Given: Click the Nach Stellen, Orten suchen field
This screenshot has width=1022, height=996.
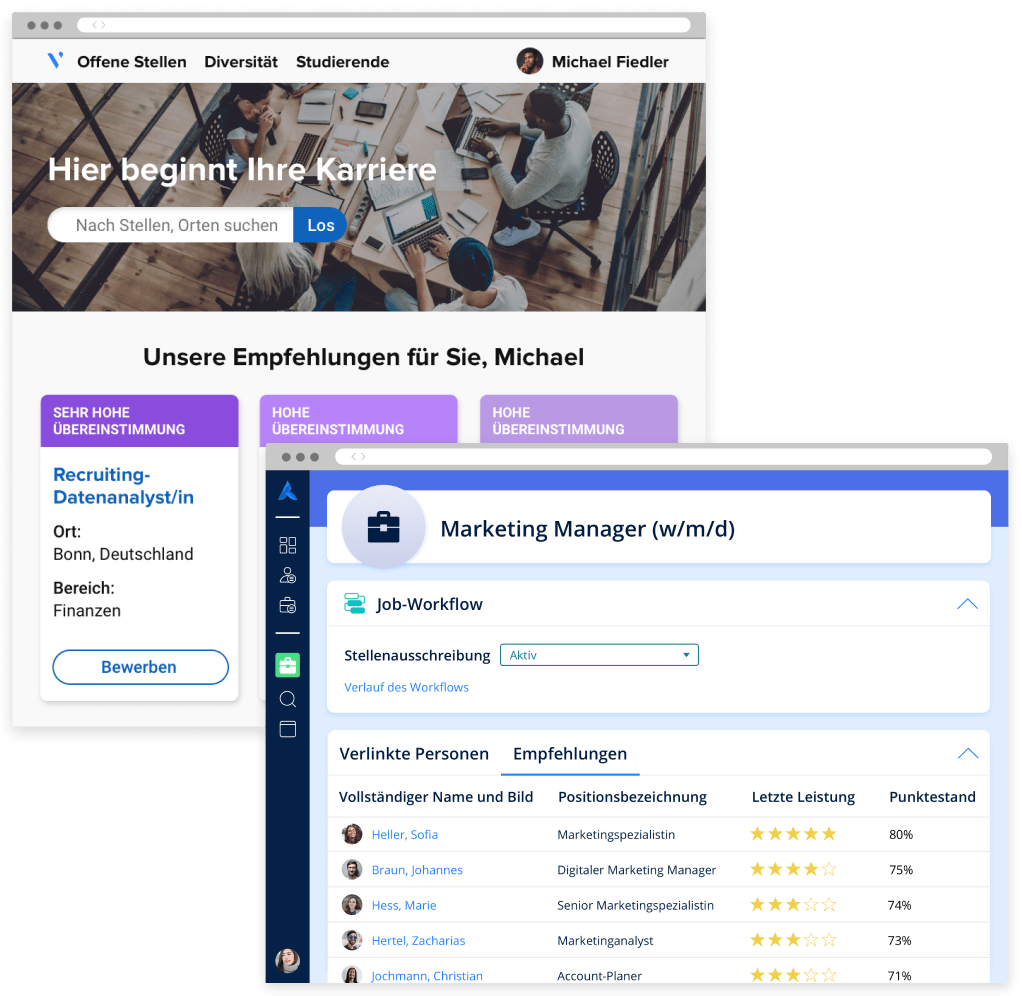Looking at the screenshot, I should point(171,225).
